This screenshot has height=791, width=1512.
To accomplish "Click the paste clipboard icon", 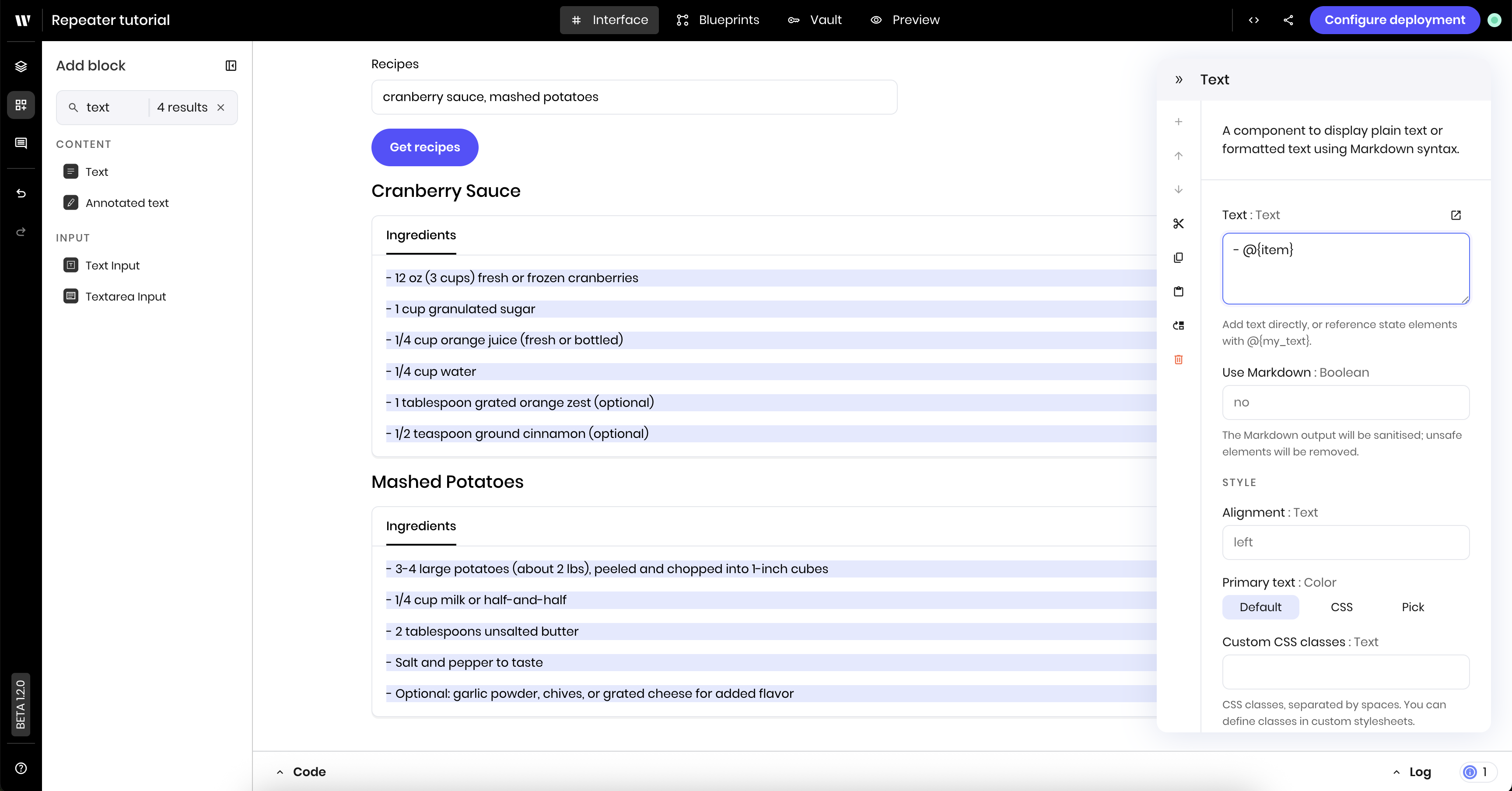I will (x=1178, y=292).
